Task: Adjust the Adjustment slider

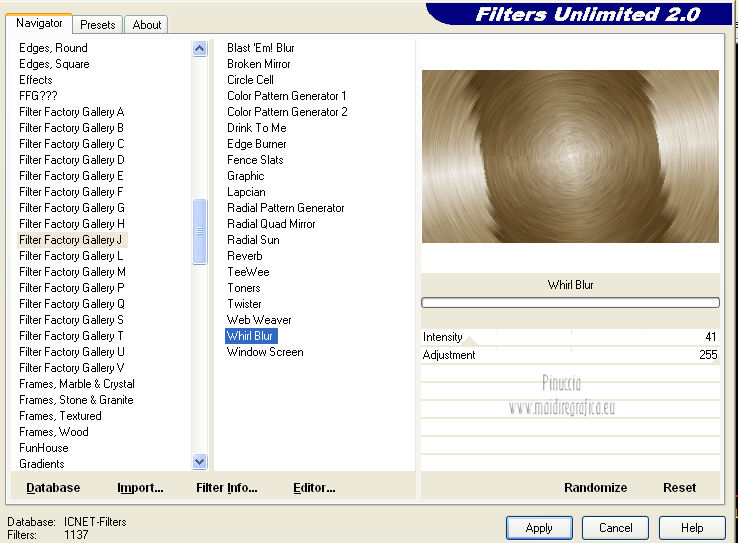Action: tap(570, 355)
